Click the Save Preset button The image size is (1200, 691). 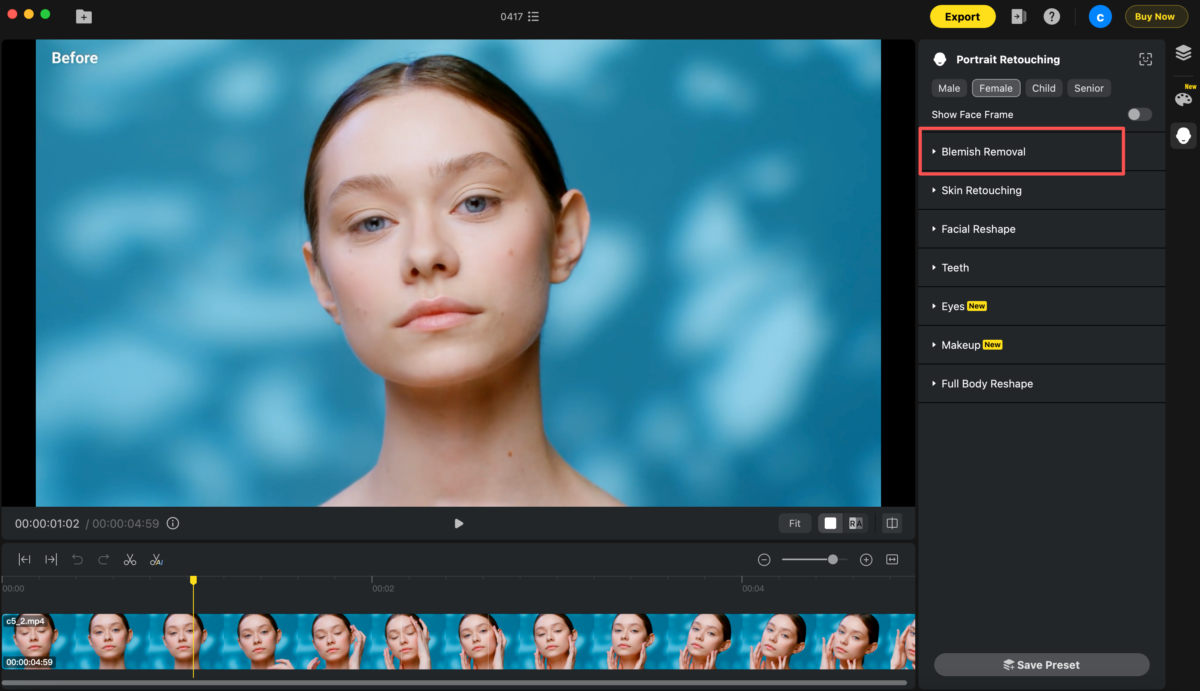tap(1041, 664)
